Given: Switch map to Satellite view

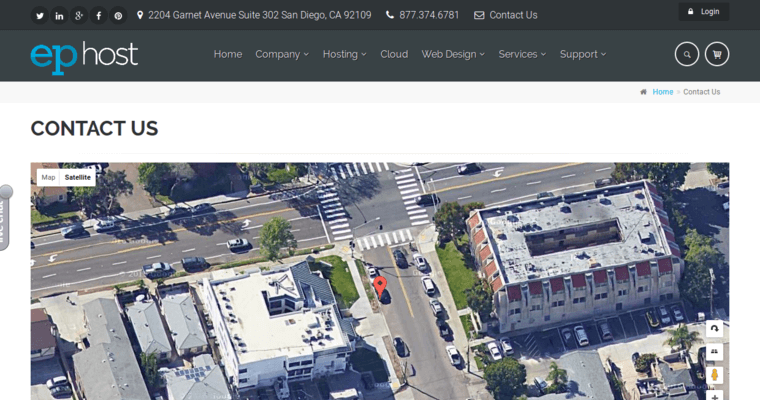Looking at the screenshot, I should (78, 177).
